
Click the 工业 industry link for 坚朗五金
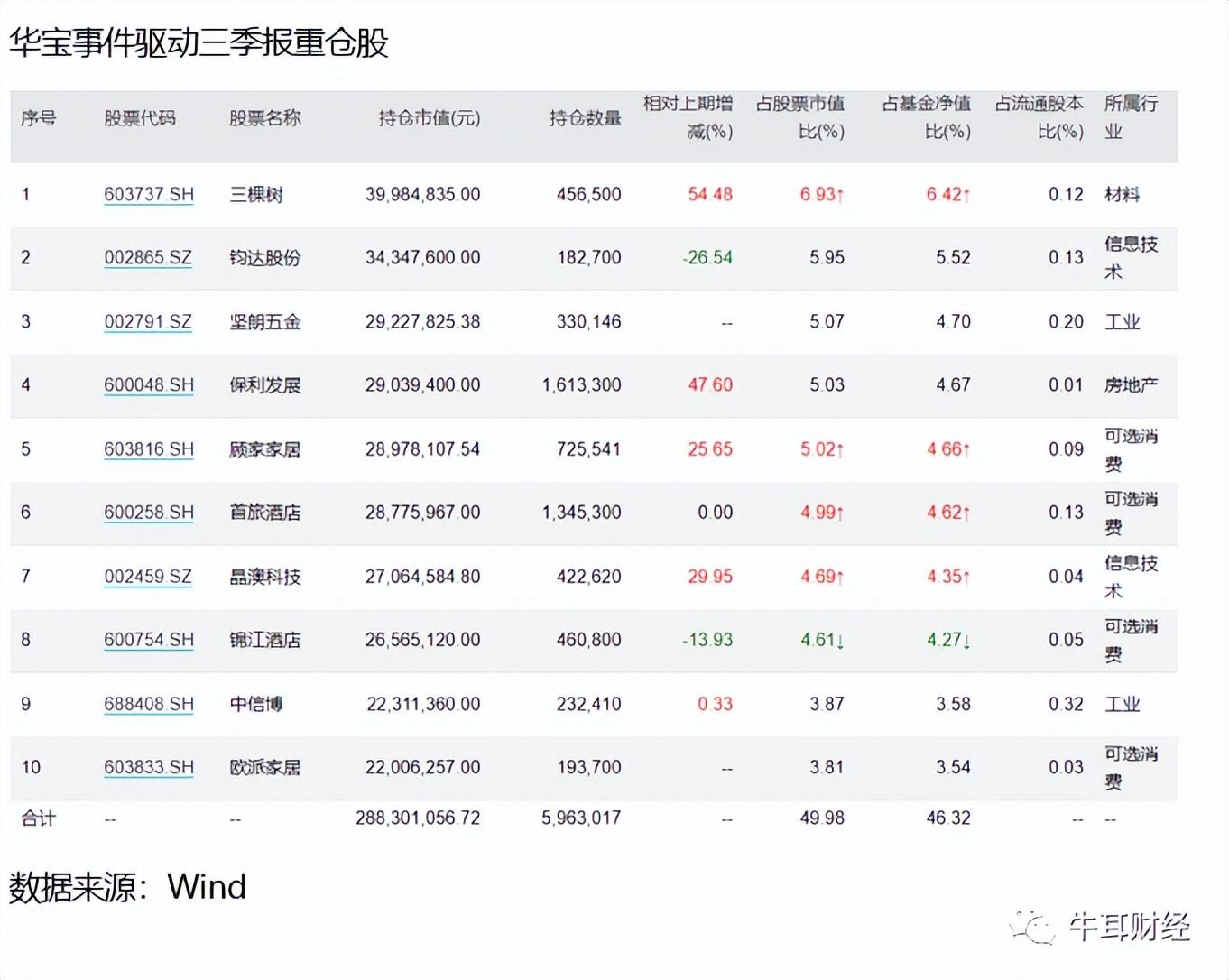point(1123,321)
